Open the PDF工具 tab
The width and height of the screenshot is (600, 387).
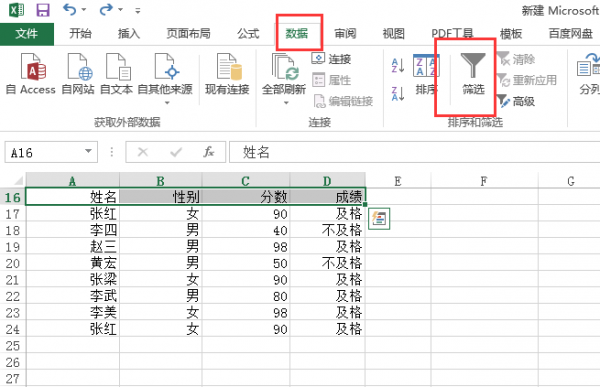click(x=452, y=34)
